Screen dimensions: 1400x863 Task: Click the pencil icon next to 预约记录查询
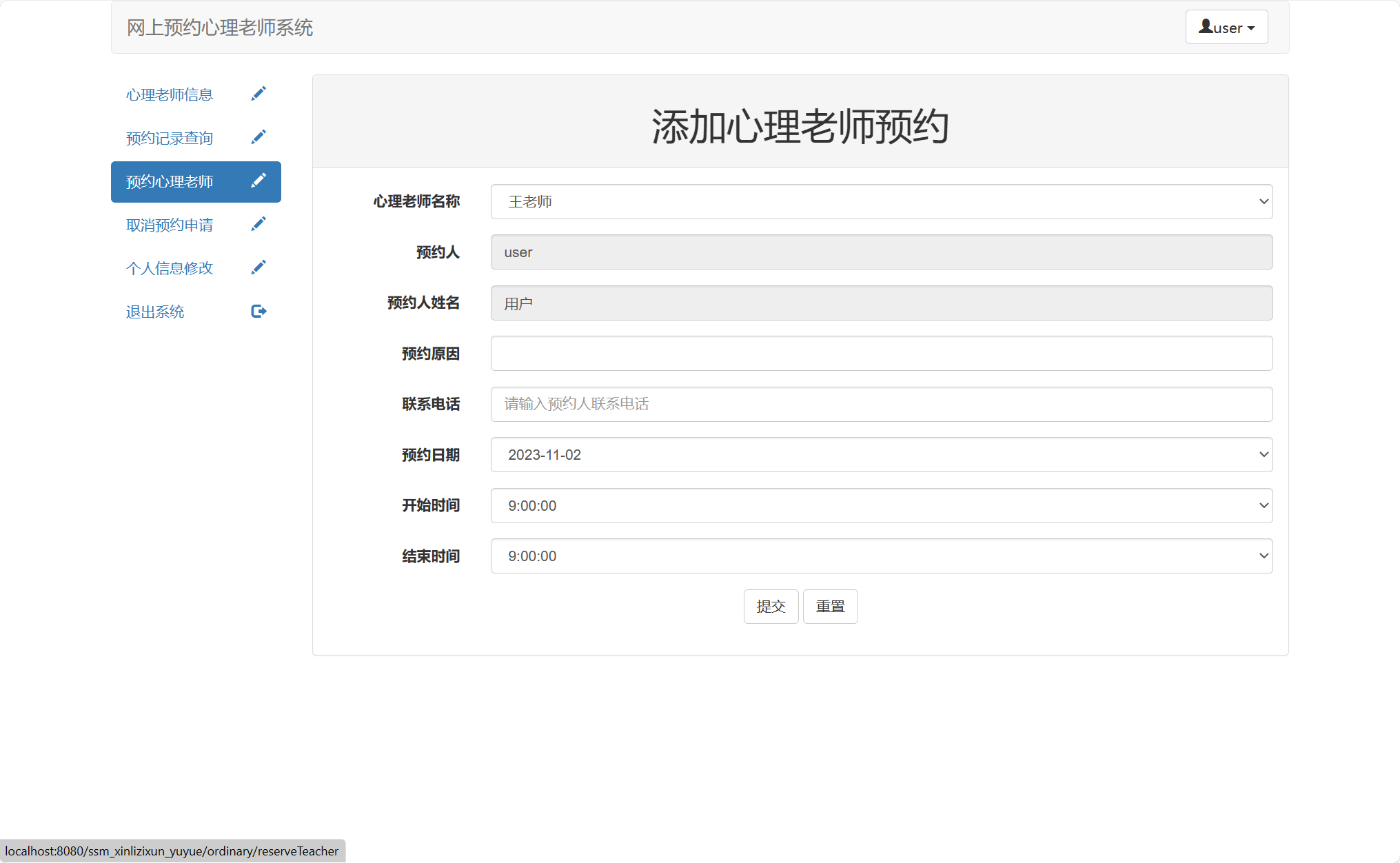[x=258, y=136]
